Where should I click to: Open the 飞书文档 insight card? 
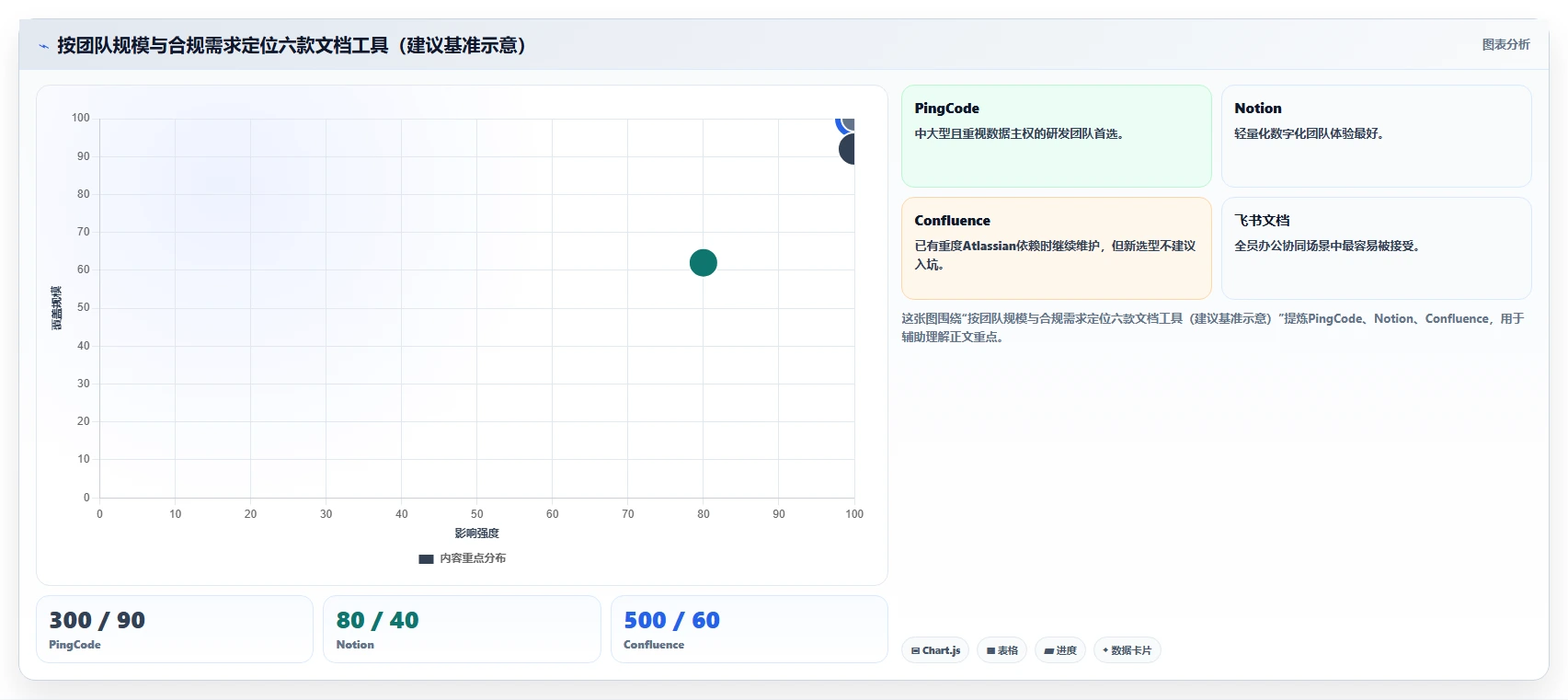point(1376,248)
